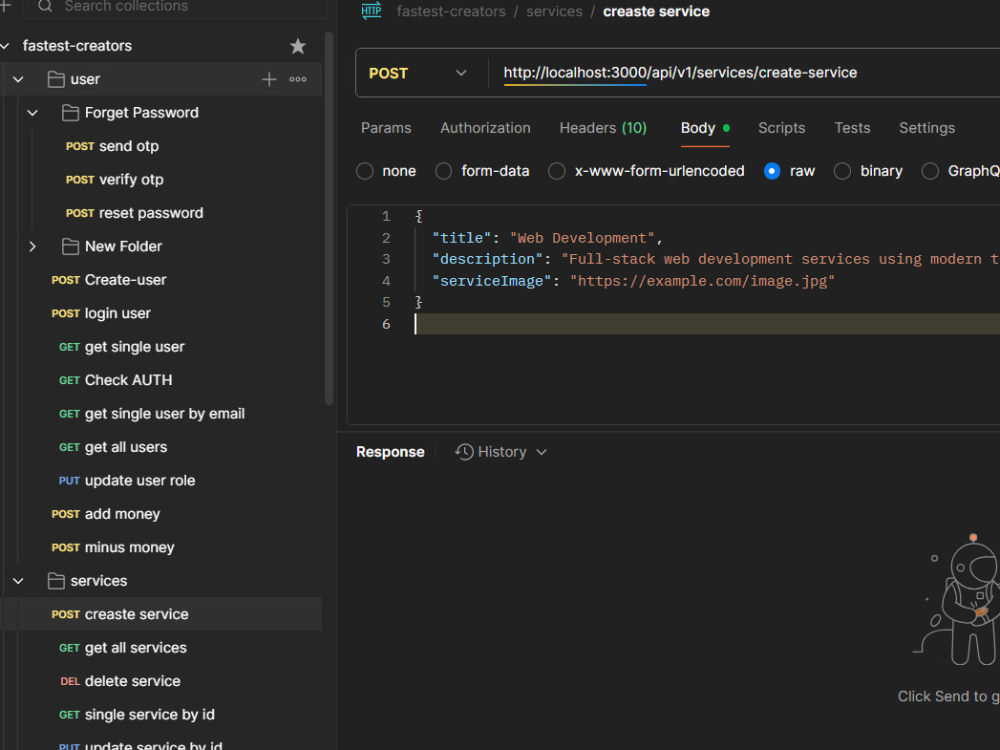This screenshot has height=750, width=1000.
Task: Select the none body type
Action: coord(365,171)
